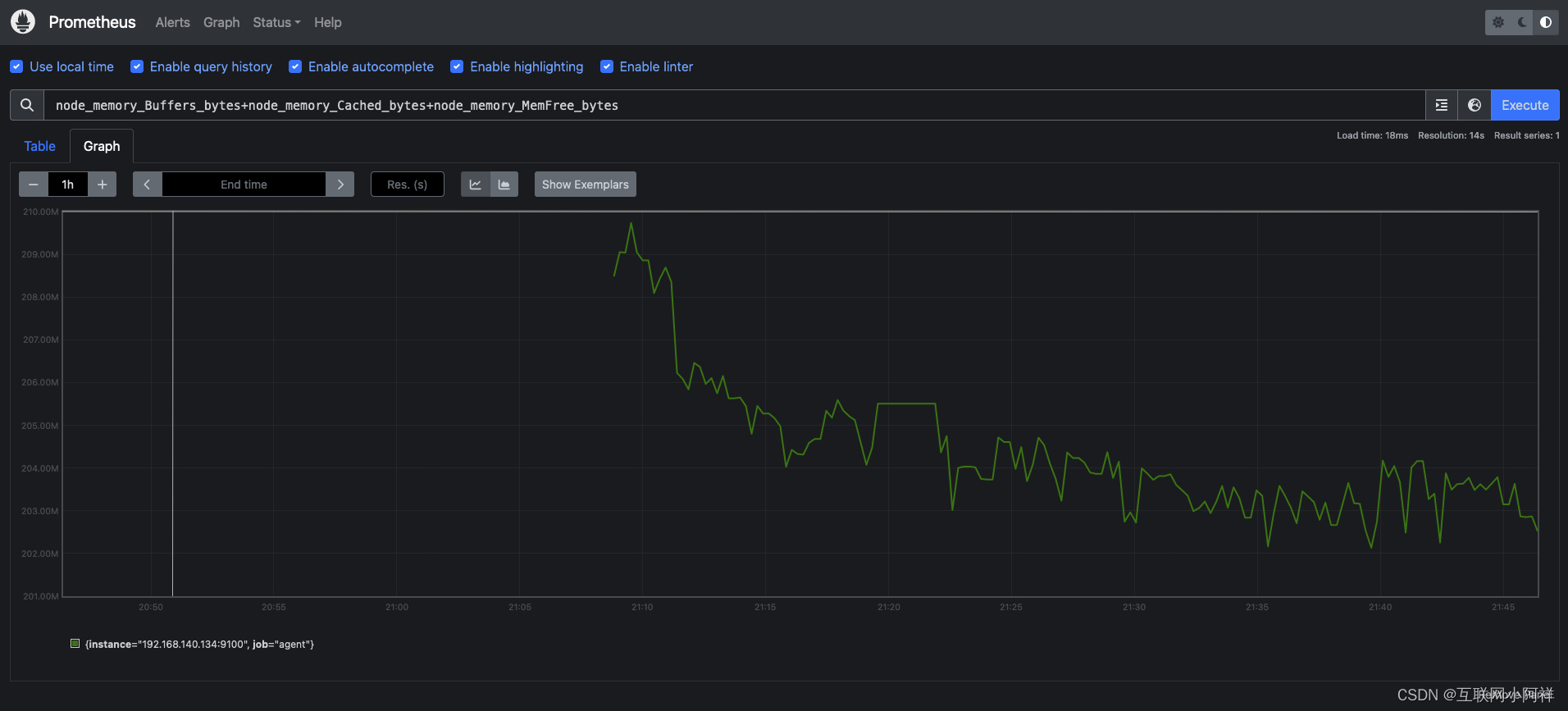Screen dimensions: 1568x711
Task: Increase the range with plus icon
Action: [103, 185]
